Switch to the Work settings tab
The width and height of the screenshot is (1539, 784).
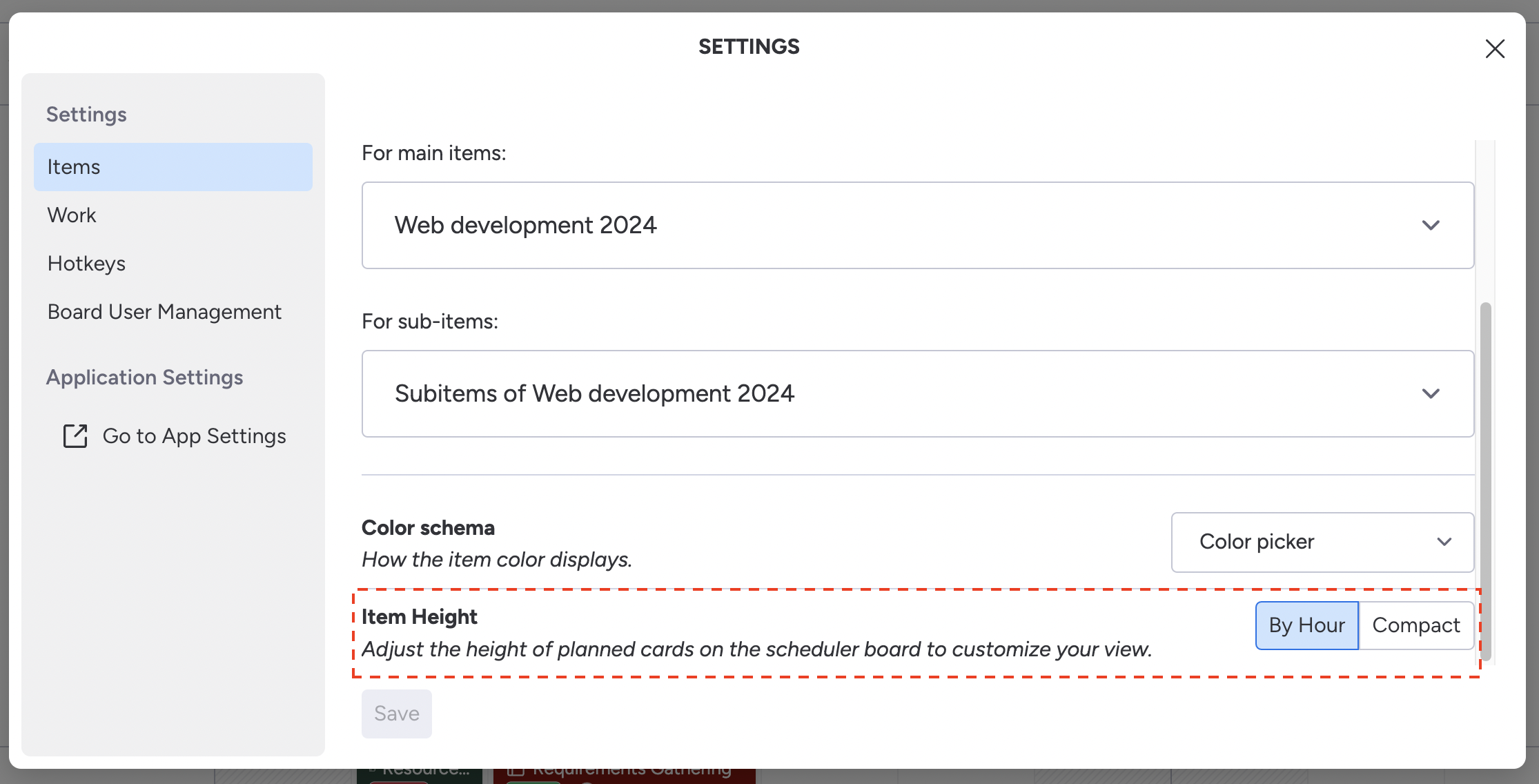pyautogui.click(x=72, y=215)
